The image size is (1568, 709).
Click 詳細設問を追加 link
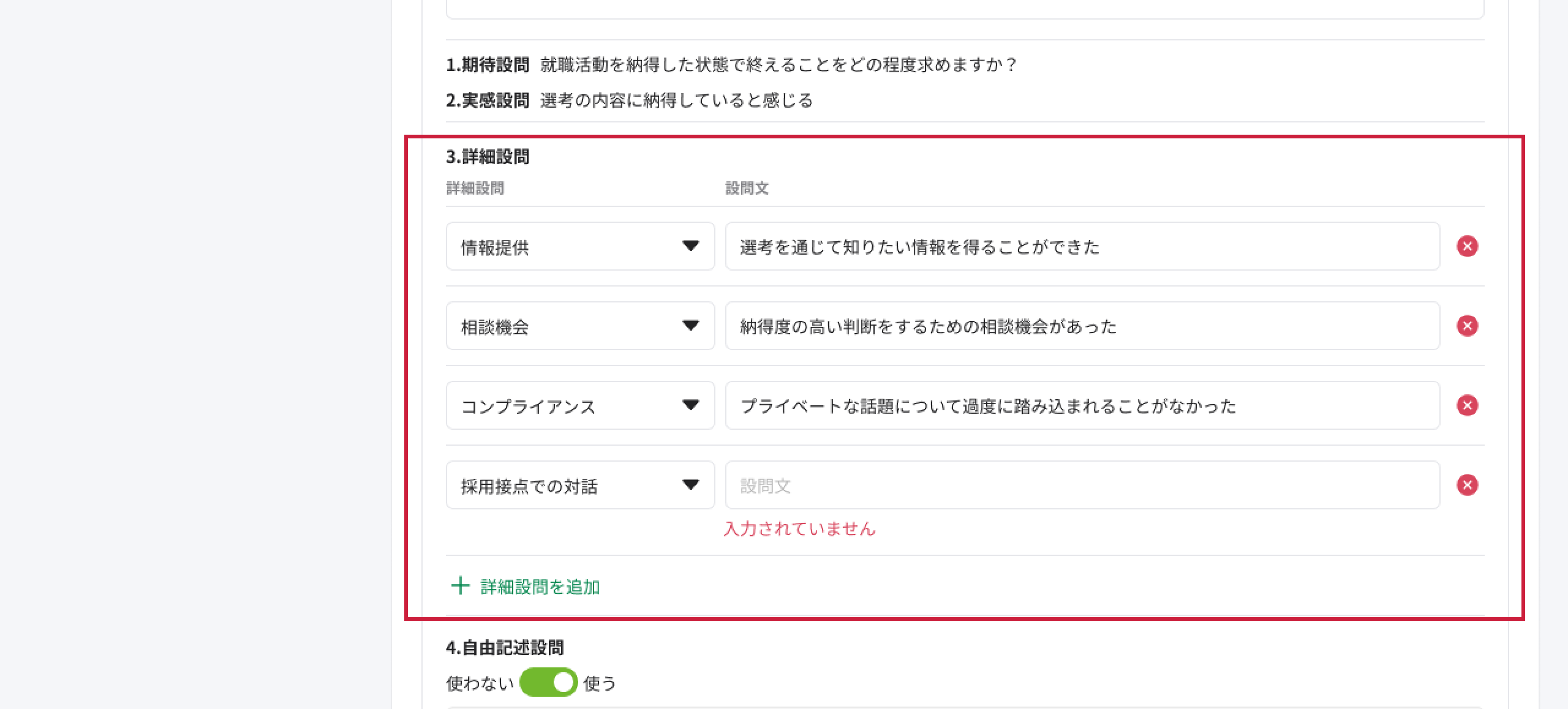pos(540,587)
